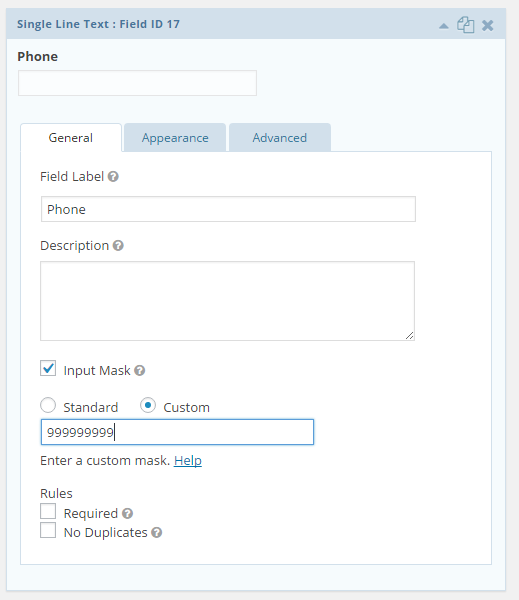The width and height of the screenshot is (519, 600).
Task: Click inside the Description text area
Action: pyautogui.click(x=227, y=301)
